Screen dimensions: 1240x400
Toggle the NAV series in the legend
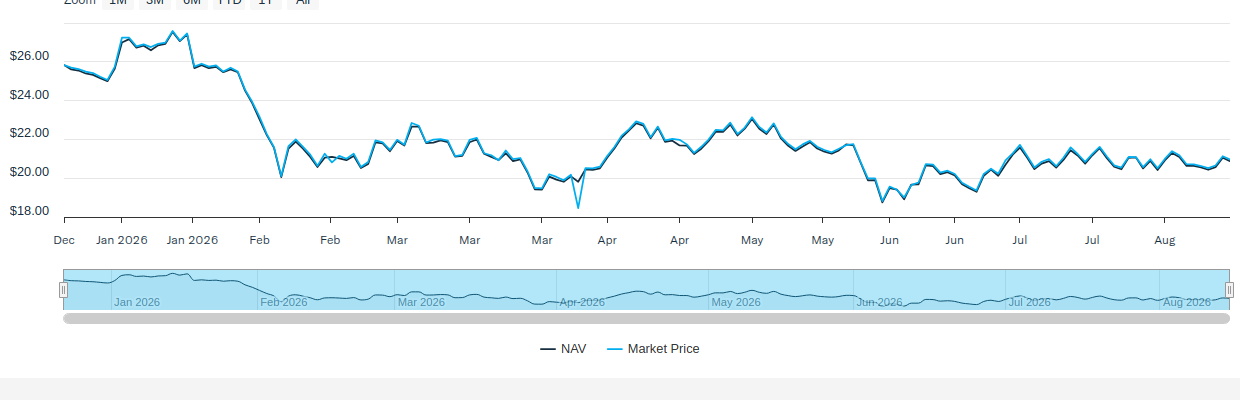click(x=563, y=349)
